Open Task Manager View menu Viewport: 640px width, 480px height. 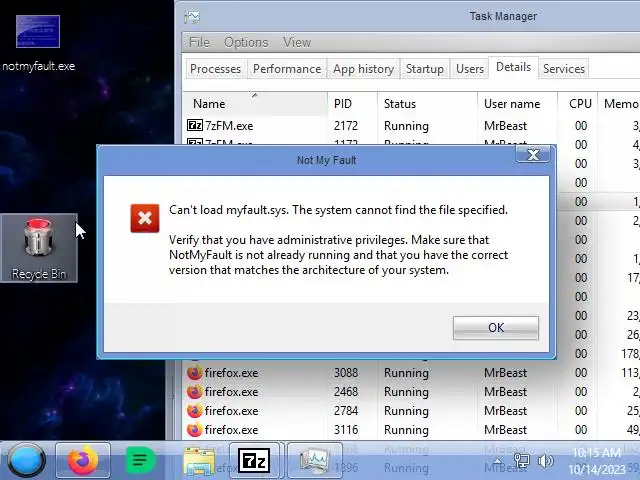coord(297,42)
